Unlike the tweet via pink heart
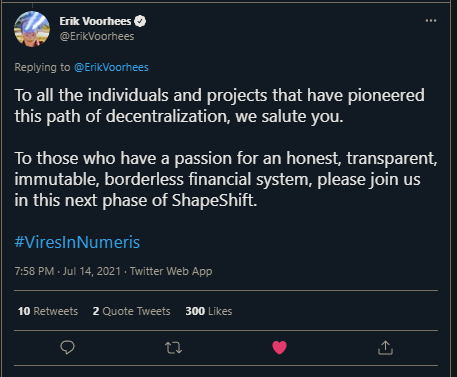Screen dimensions: 457x377 point(279,347)
